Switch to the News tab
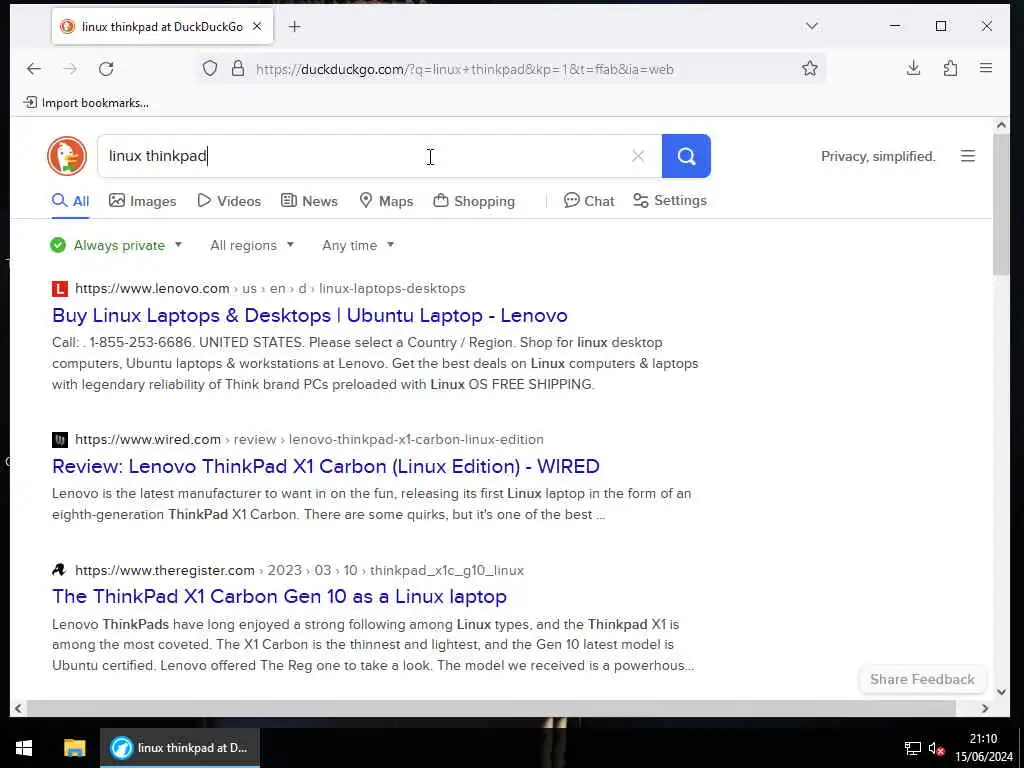The width and height of the screenshot is (1024, 768). tap(309, 201)
